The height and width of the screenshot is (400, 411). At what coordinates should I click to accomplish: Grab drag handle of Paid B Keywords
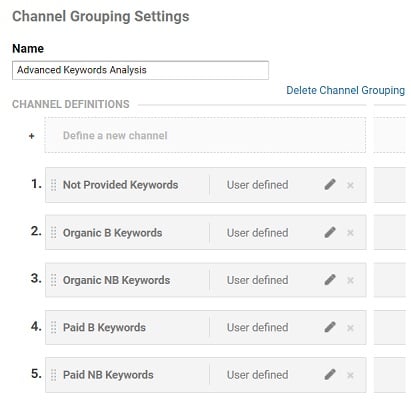[53, 328]
